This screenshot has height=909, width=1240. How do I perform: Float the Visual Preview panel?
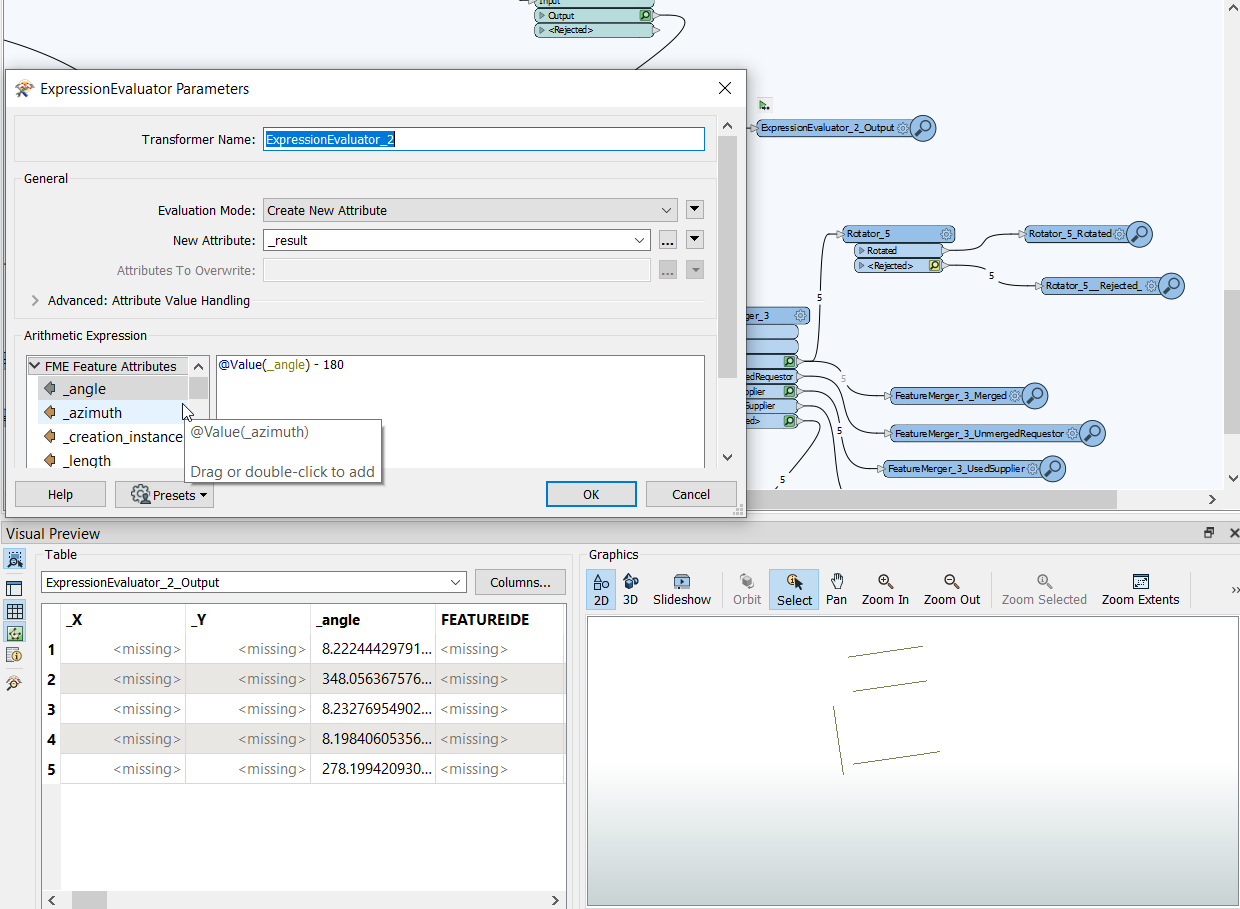pyautogui.click(x=1209, y=533)
